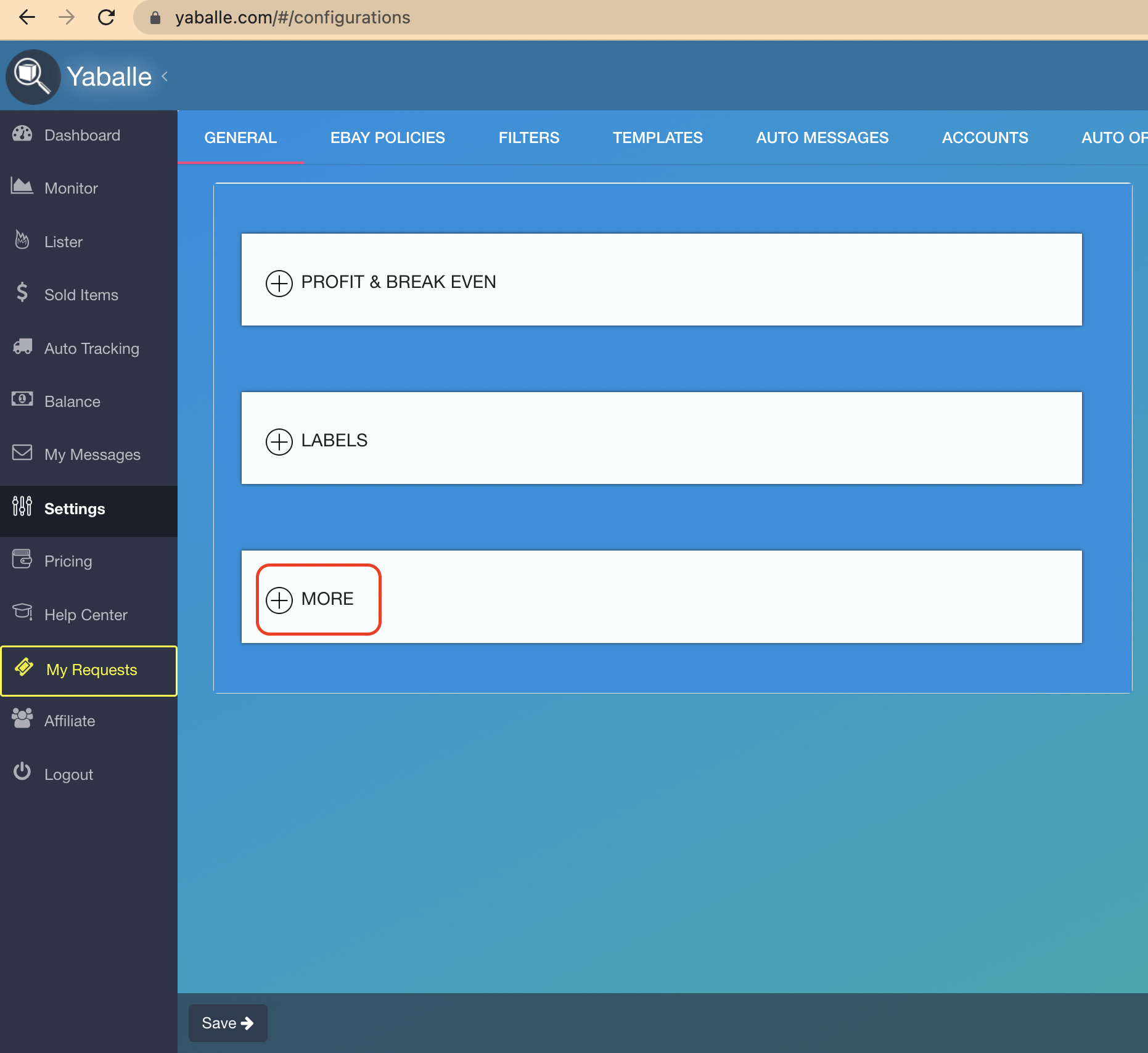This screenshot has width=1148, height=1053.
Task: Switch to the Filters tab
Action: tap(529, 138)
